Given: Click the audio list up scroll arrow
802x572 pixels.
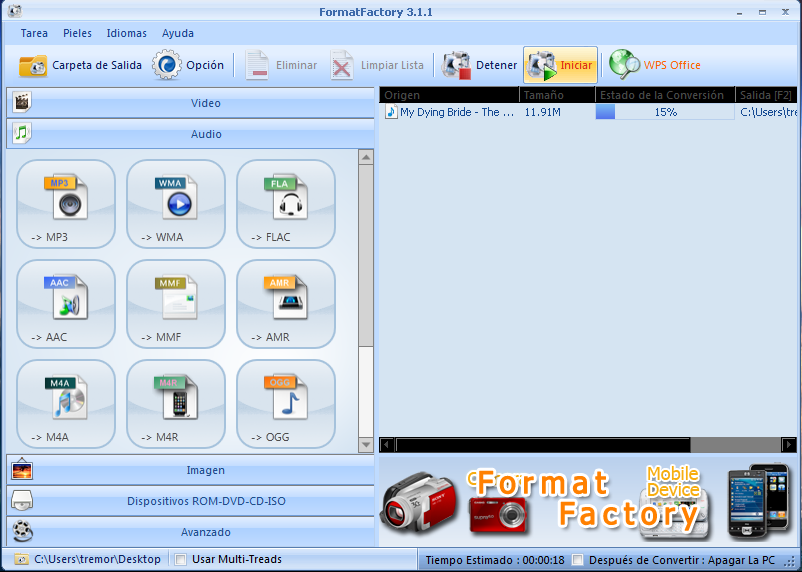Looking at the screenshot, I should 366,157.
